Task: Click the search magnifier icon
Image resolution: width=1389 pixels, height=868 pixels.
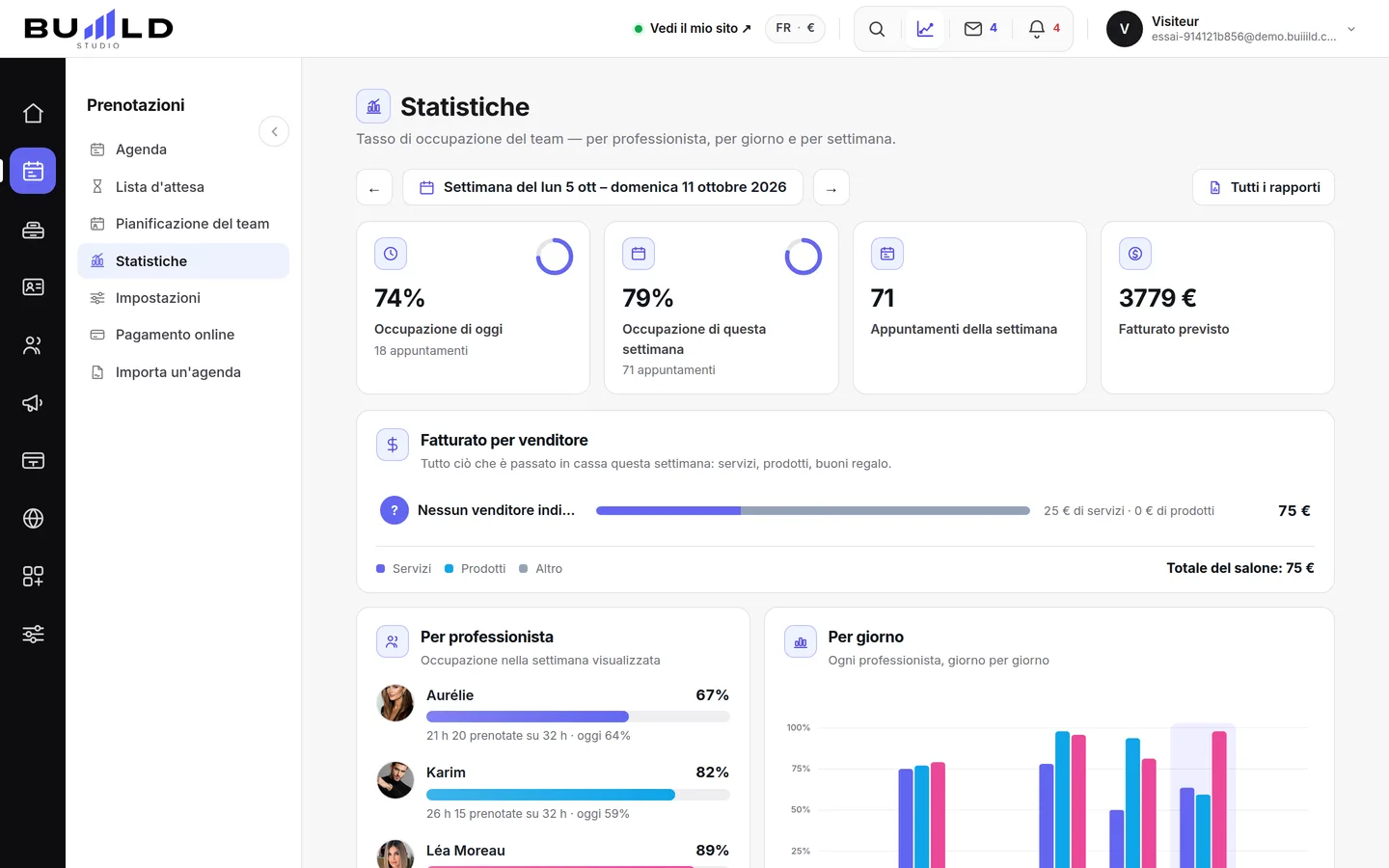Action: pyautogui.click(x=877, y=29)
